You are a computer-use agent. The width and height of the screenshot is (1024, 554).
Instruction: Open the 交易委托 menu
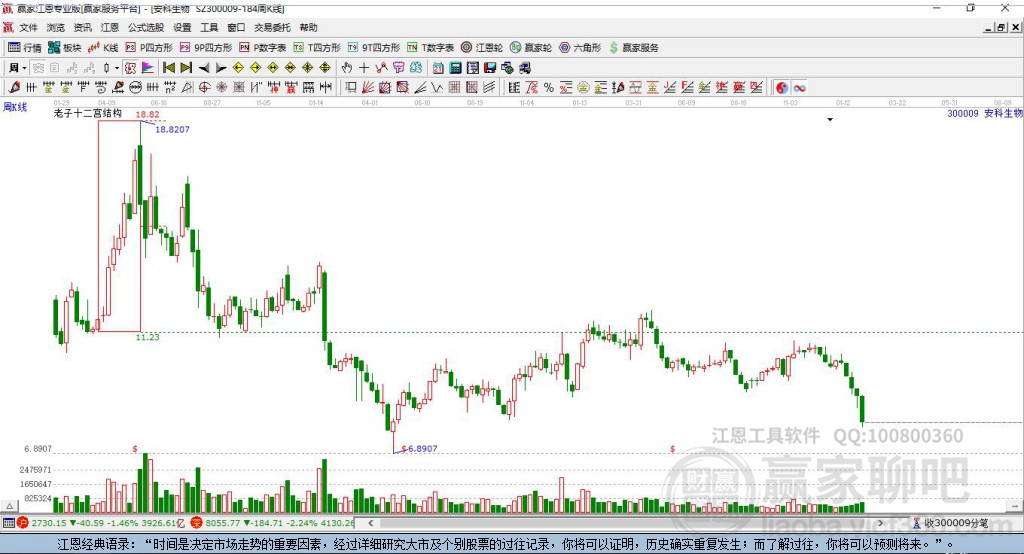[x=272, y=27]
